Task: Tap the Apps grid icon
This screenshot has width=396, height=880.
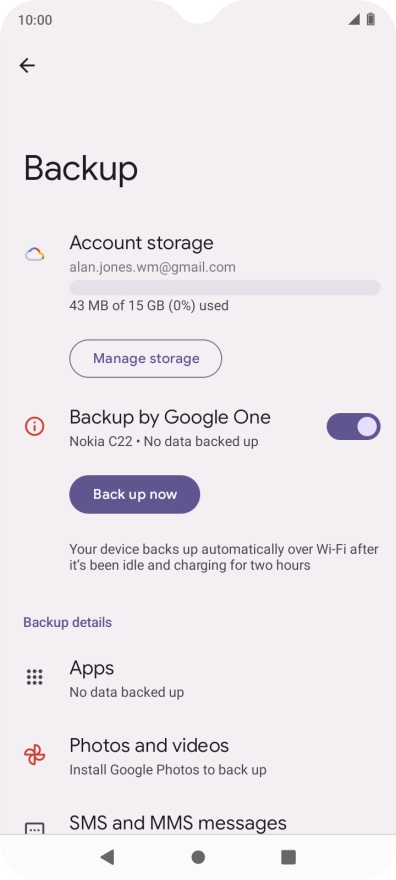Action: point(35,677)
